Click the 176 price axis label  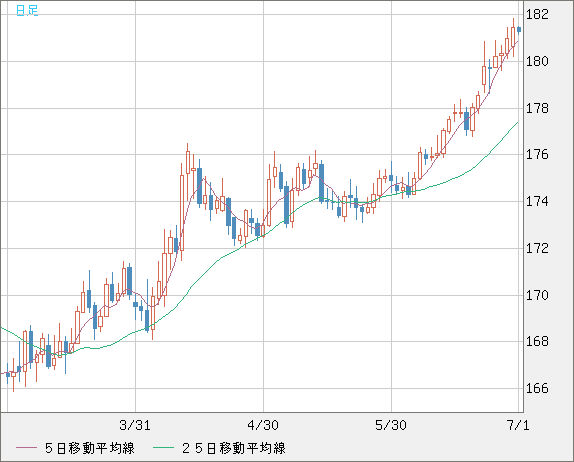[x=537, y=154]
